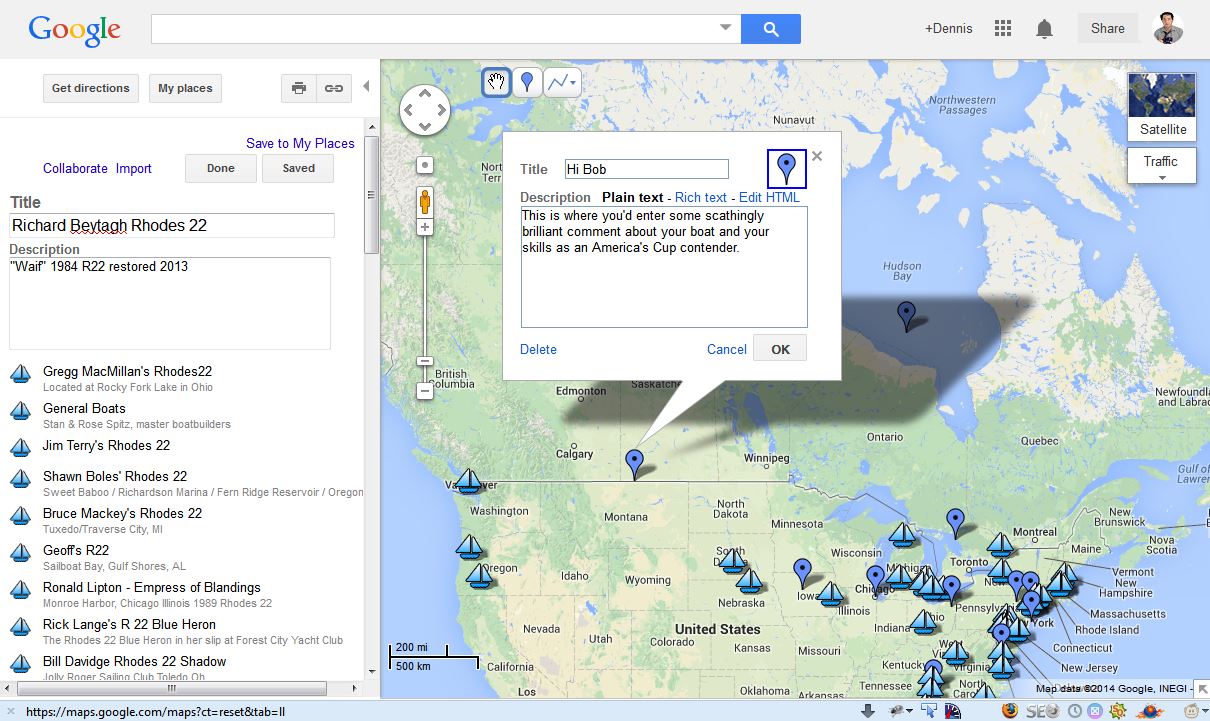Open the notifications bell
The width and height of the screenshot is (1210, 721).
click(x=1044, y=29)
